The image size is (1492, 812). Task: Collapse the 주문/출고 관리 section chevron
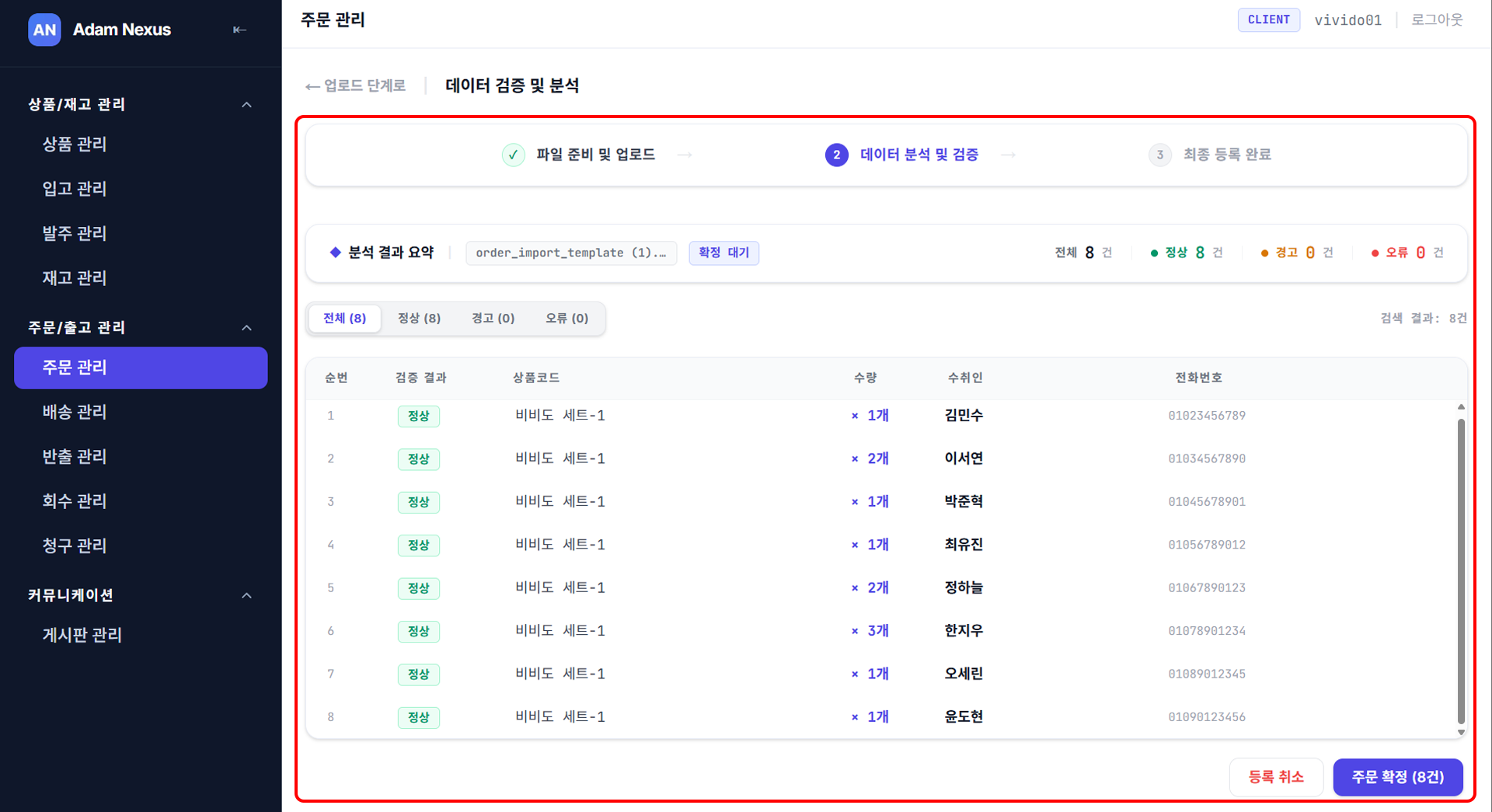[x=246, y=328]
